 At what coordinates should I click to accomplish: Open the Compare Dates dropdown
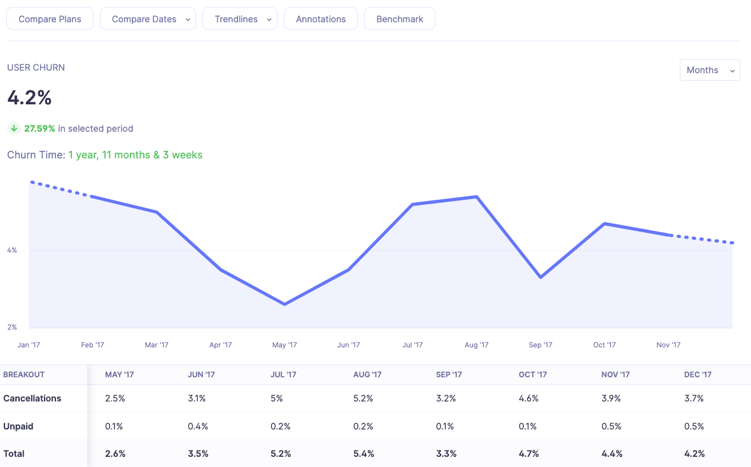[148, 19]
